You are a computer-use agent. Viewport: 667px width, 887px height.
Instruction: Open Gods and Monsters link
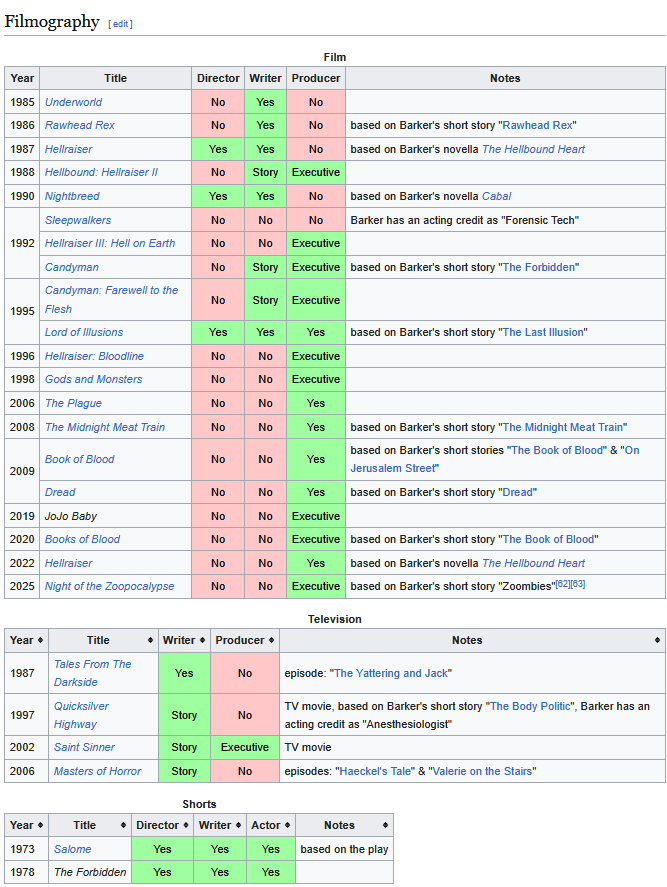tap(93, 380)
